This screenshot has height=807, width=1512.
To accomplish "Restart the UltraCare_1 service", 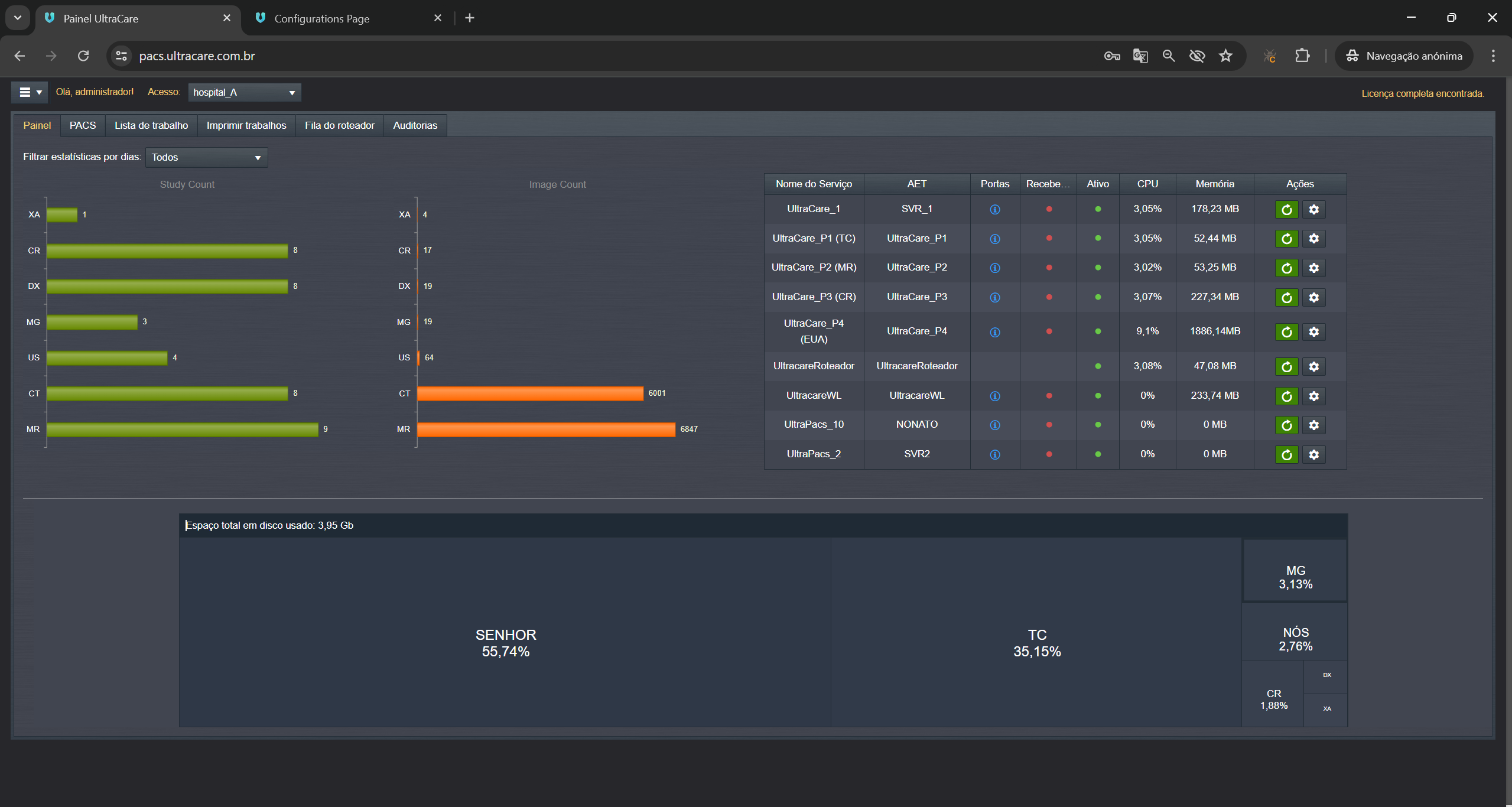I will point(1286,209).
